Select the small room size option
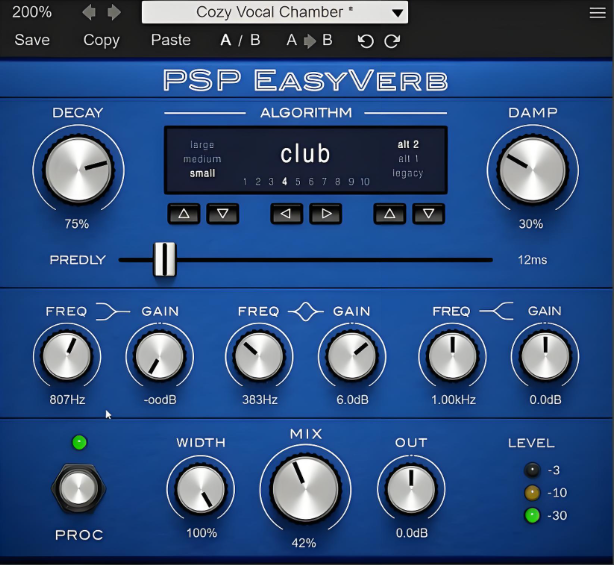This screenshot has width=614, height=565. click(202, 173)
